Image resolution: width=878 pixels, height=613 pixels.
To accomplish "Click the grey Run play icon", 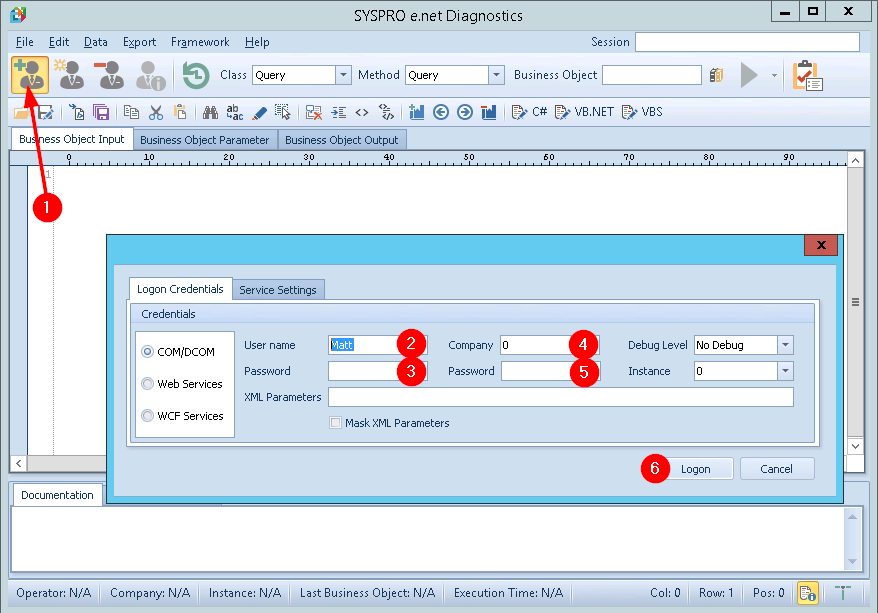I will (x=749, y=75).
